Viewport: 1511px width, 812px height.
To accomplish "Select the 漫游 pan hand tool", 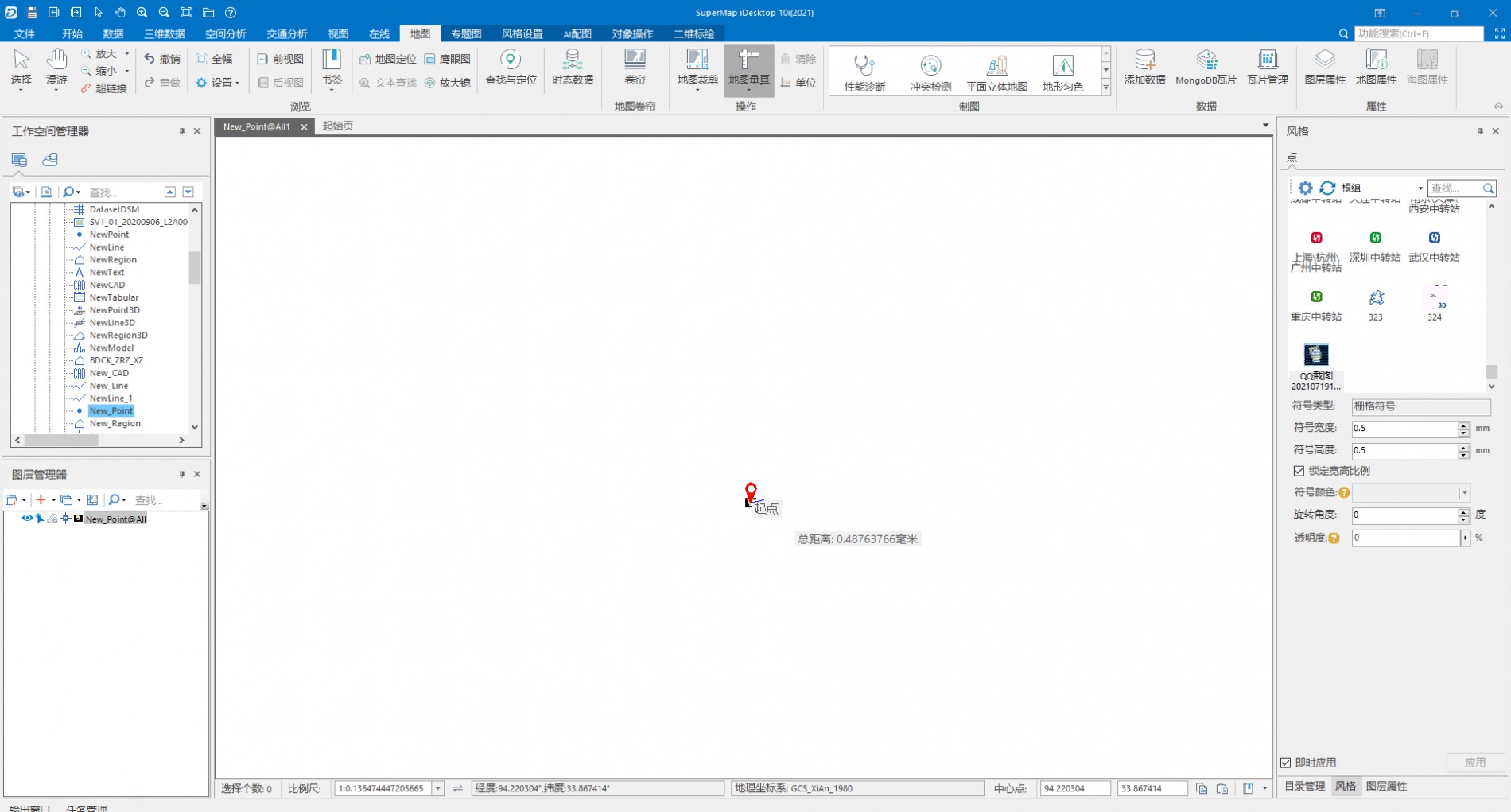I will (56, 68).
